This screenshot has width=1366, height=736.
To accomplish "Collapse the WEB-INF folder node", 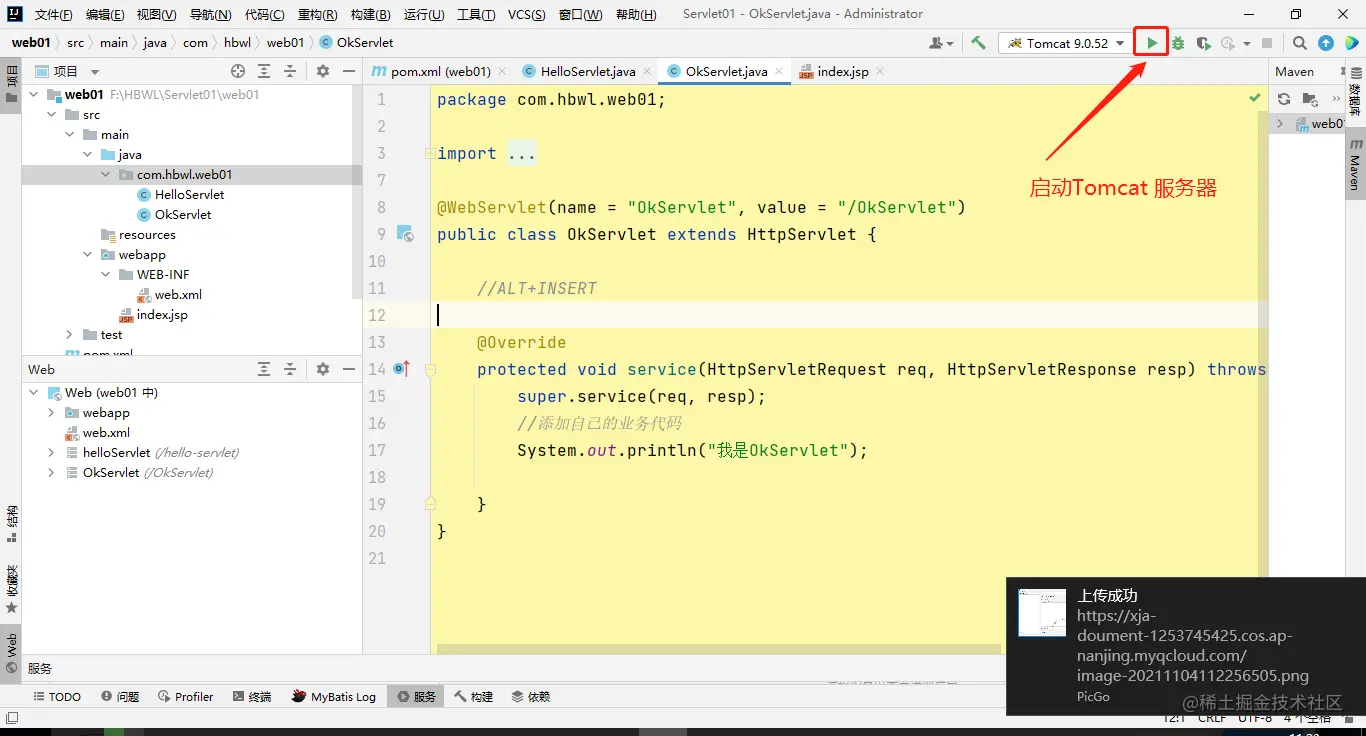I will click(x=106, y=274).
